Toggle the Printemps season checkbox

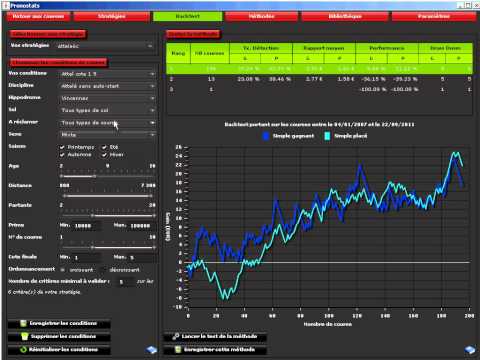coord(62,147)
